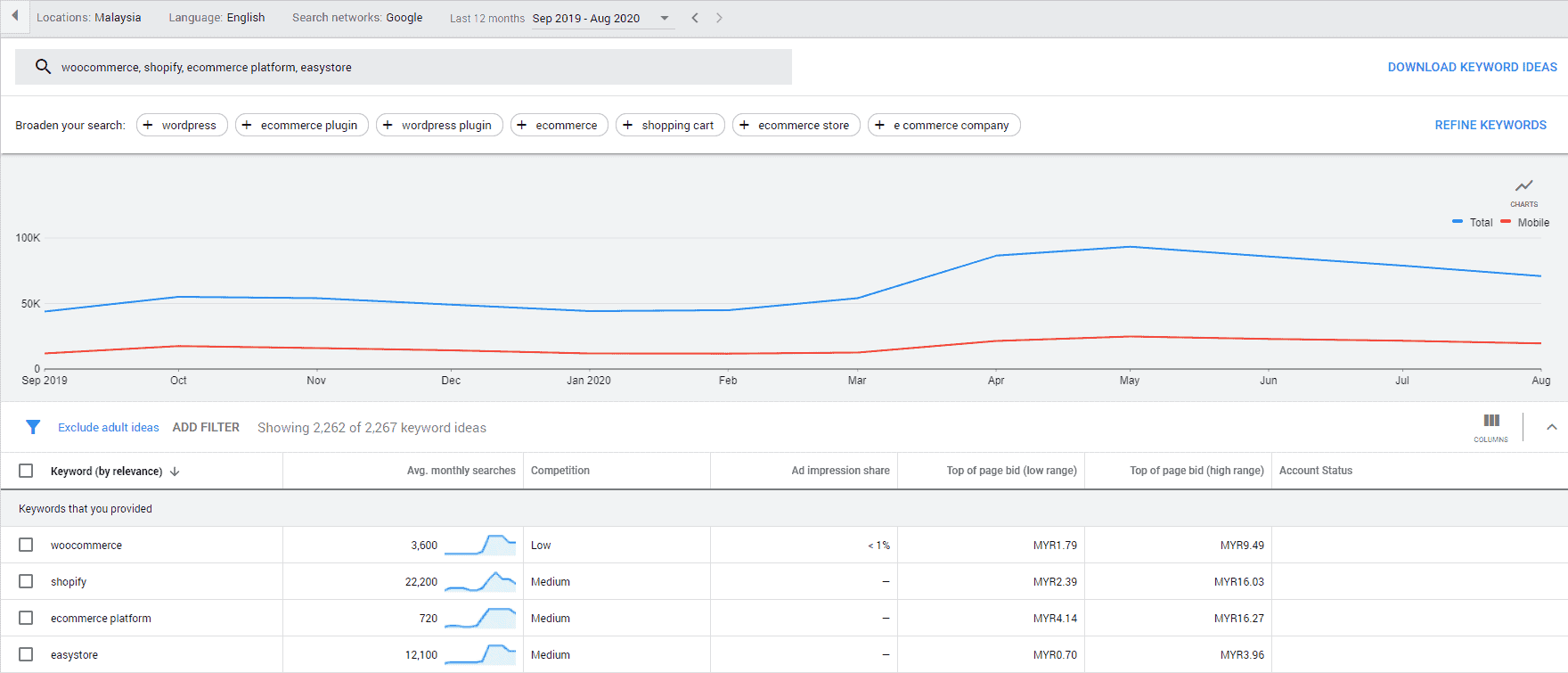View the easystore trend sparkline
The width and height of the screenshot is (1568, 673).
(480, 654)
